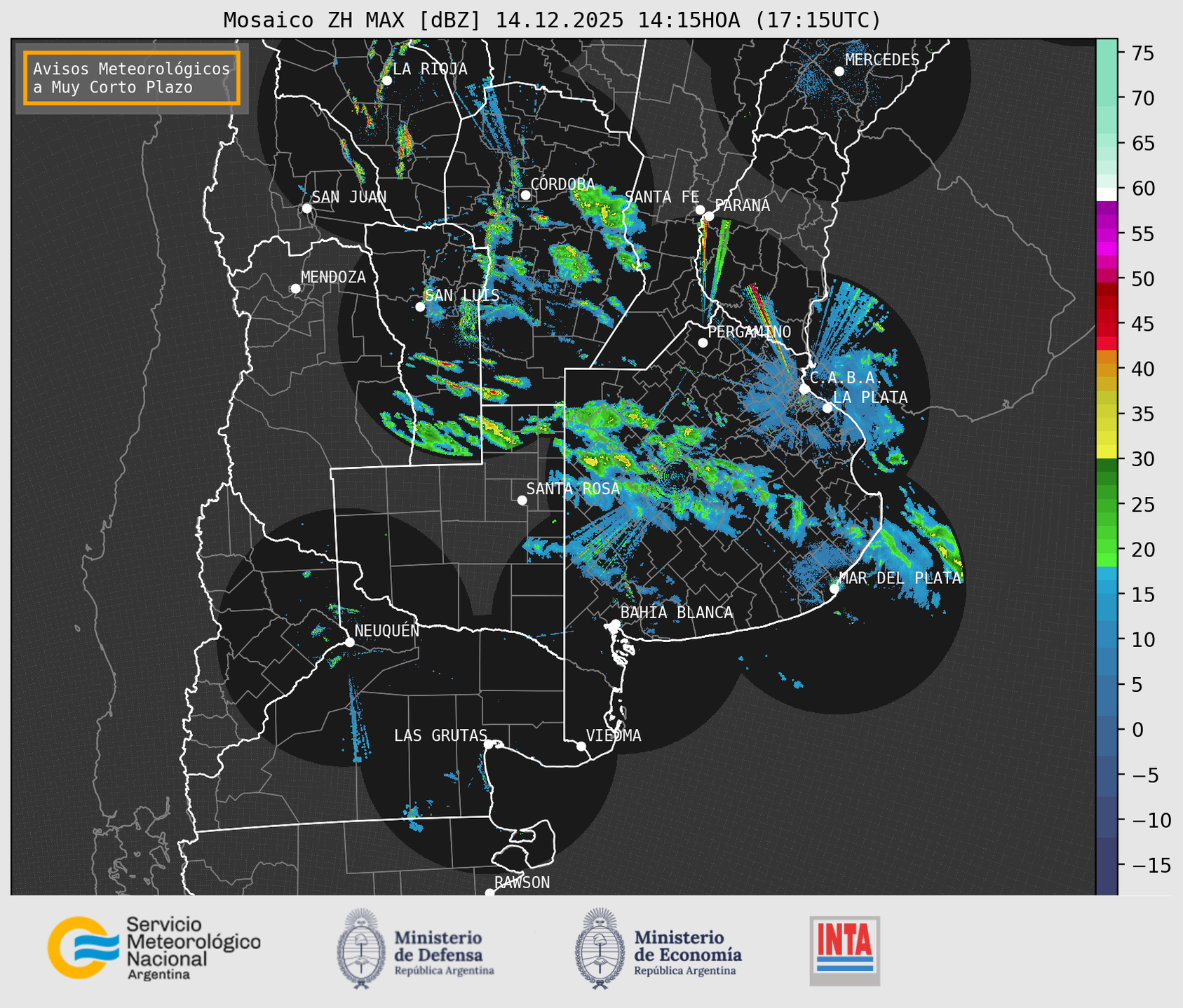Click the C.A.B.A. city marker dot
This screenshot has width=1183, height=1008.
tap(804, 389)
